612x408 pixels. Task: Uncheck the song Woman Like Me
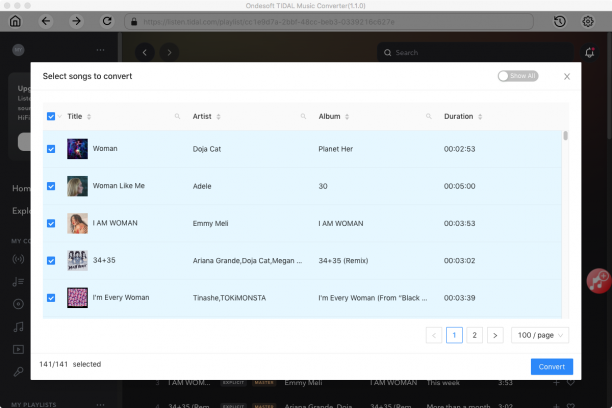(51, 186)
